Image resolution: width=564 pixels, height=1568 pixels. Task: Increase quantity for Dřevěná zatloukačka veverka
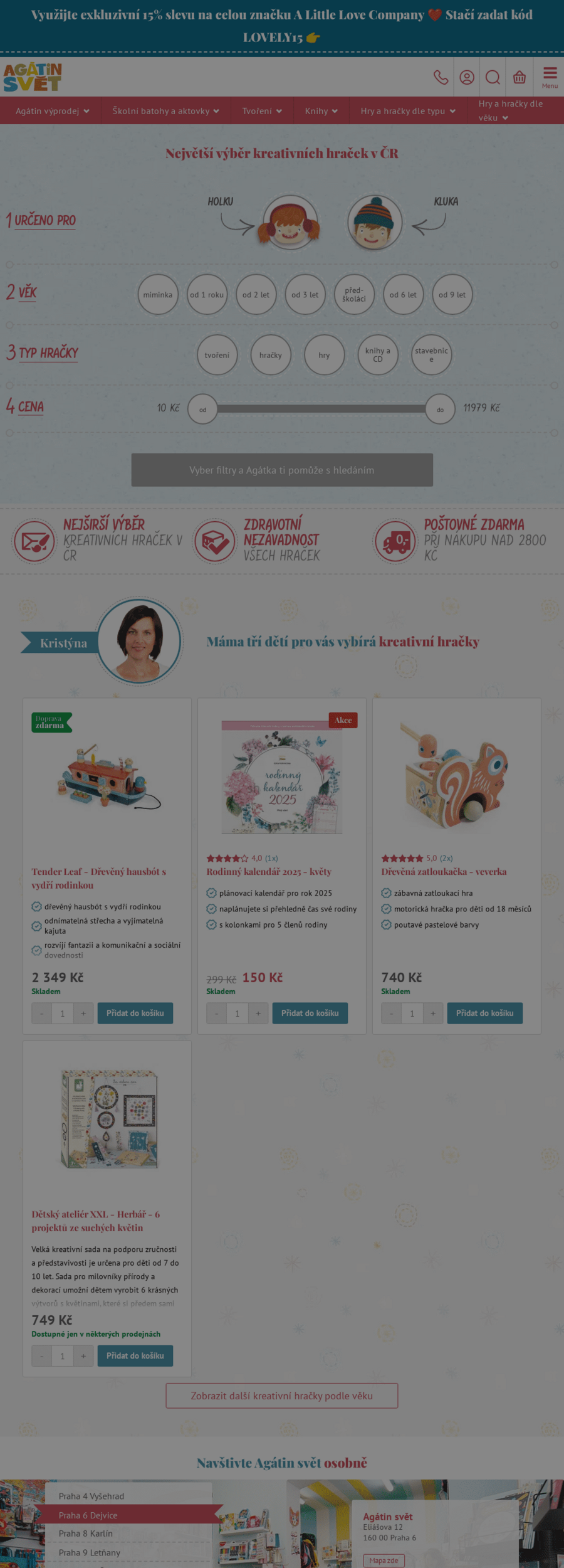click(x=433, y=1013)
